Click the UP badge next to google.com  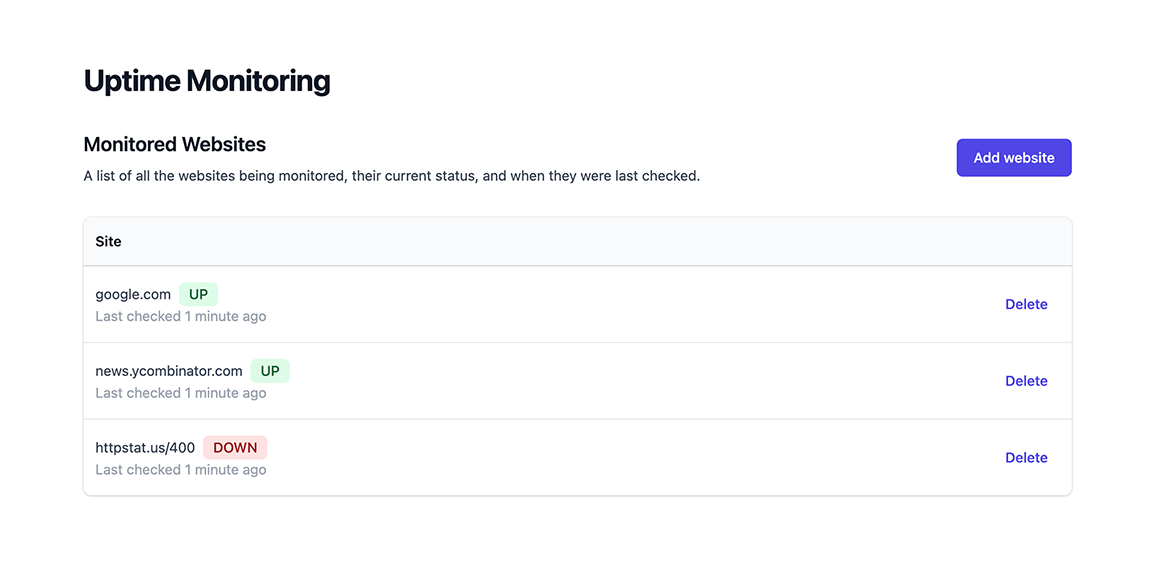[x=198, y=293]
